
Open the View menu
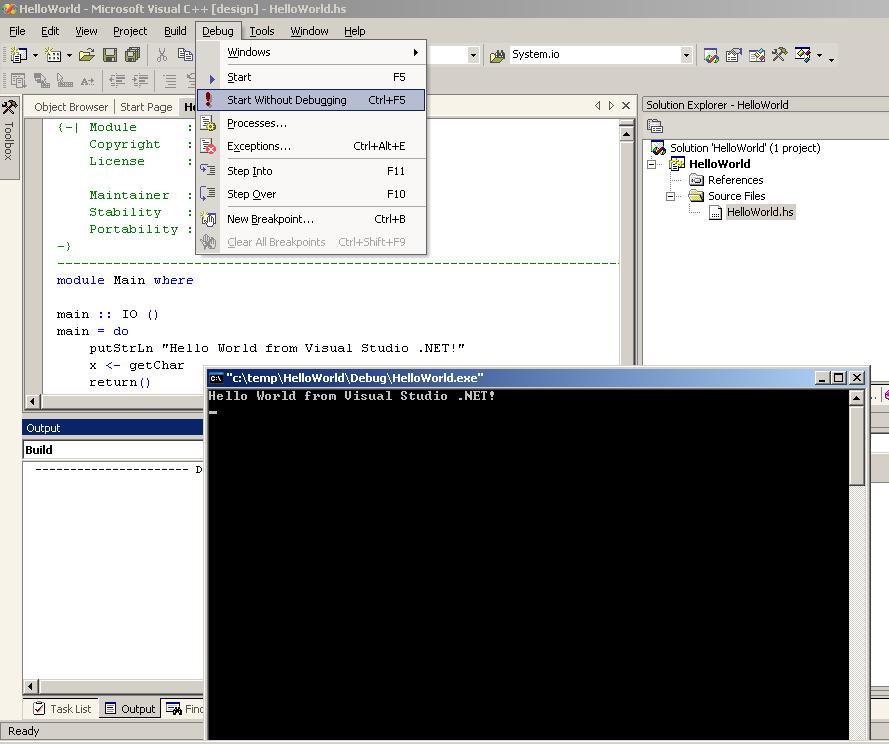pyautogui.click(x=86, y=31)
